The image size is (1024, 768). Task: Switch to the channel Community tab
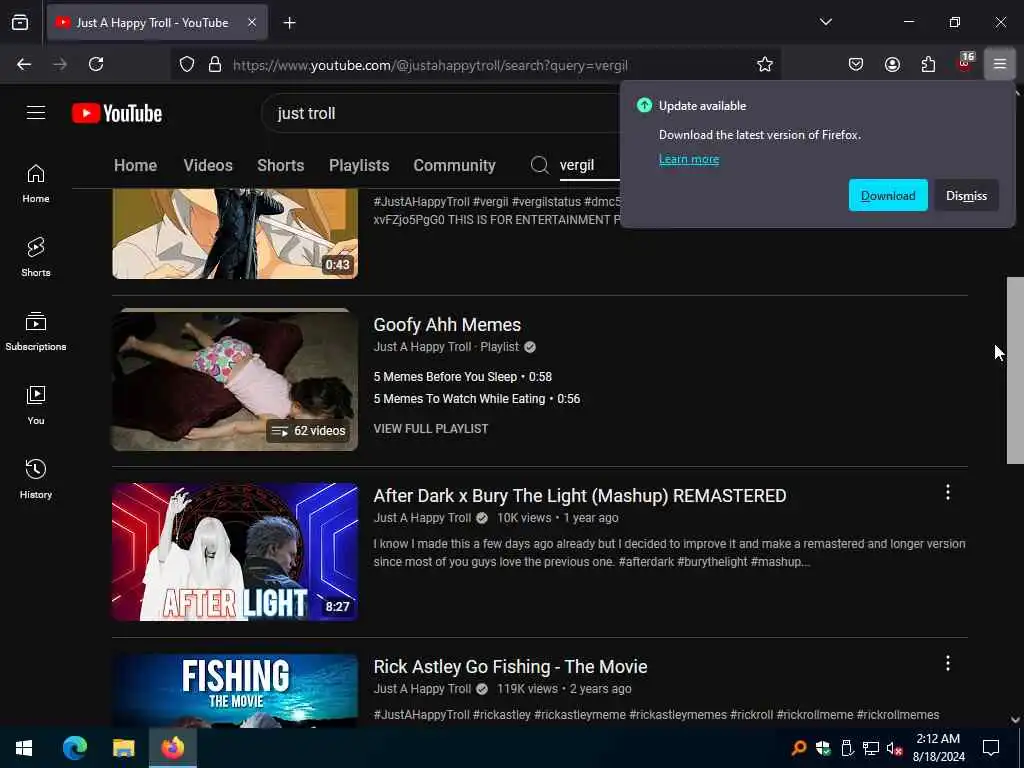455,165
